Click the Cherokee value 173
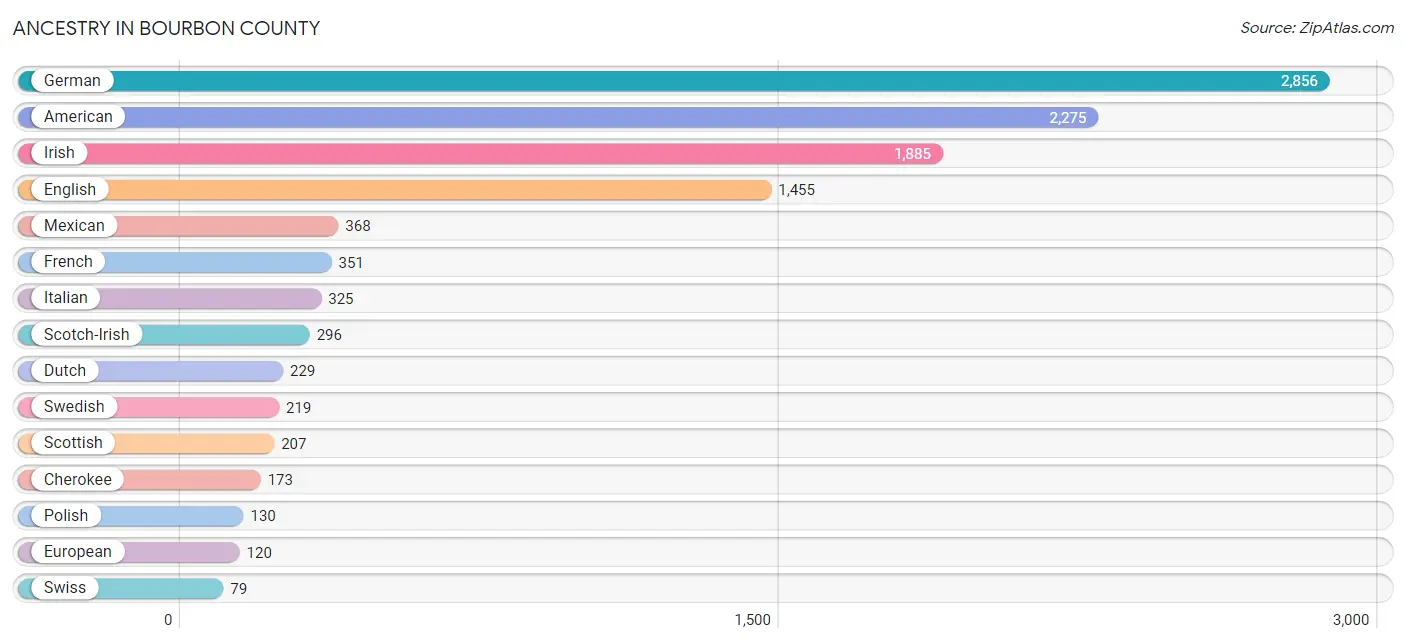The image size is (1406, 644). click(x=280, y=480)
